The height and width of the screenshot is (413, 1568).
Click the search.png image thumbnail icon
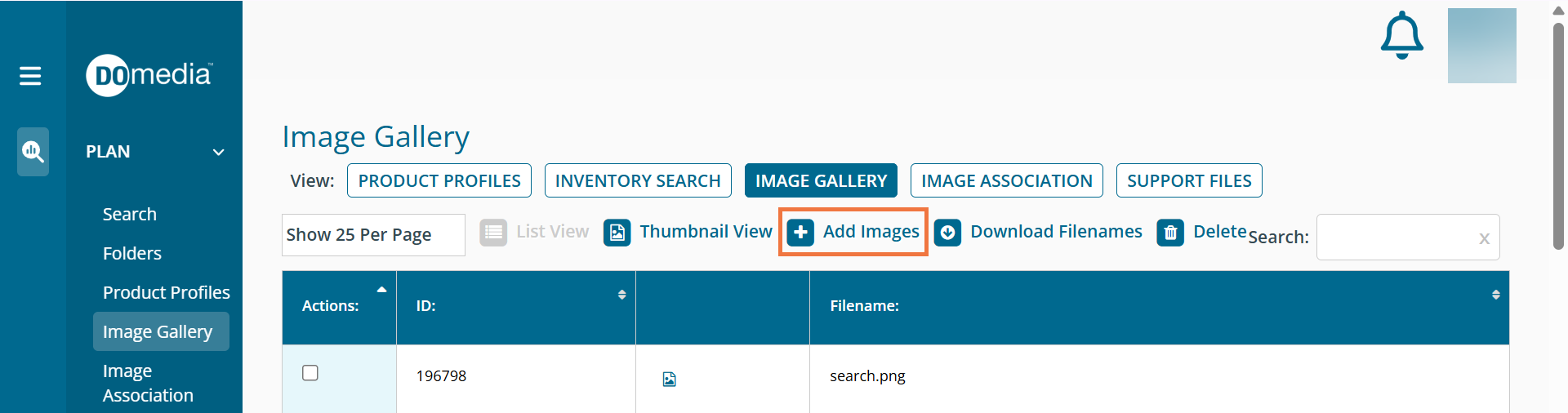point(670,379)
